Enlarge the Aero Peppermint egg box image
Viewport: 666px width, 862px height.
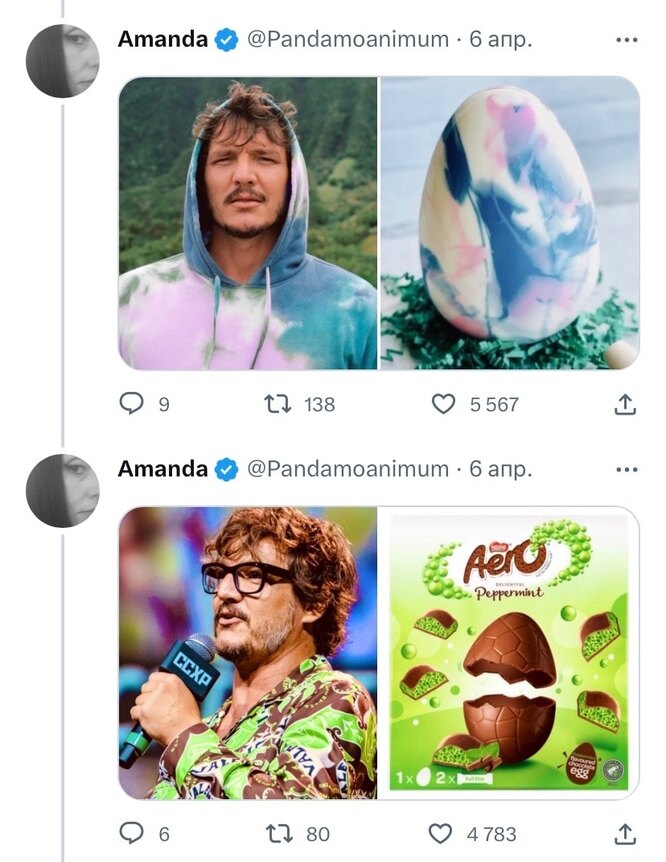510,652
